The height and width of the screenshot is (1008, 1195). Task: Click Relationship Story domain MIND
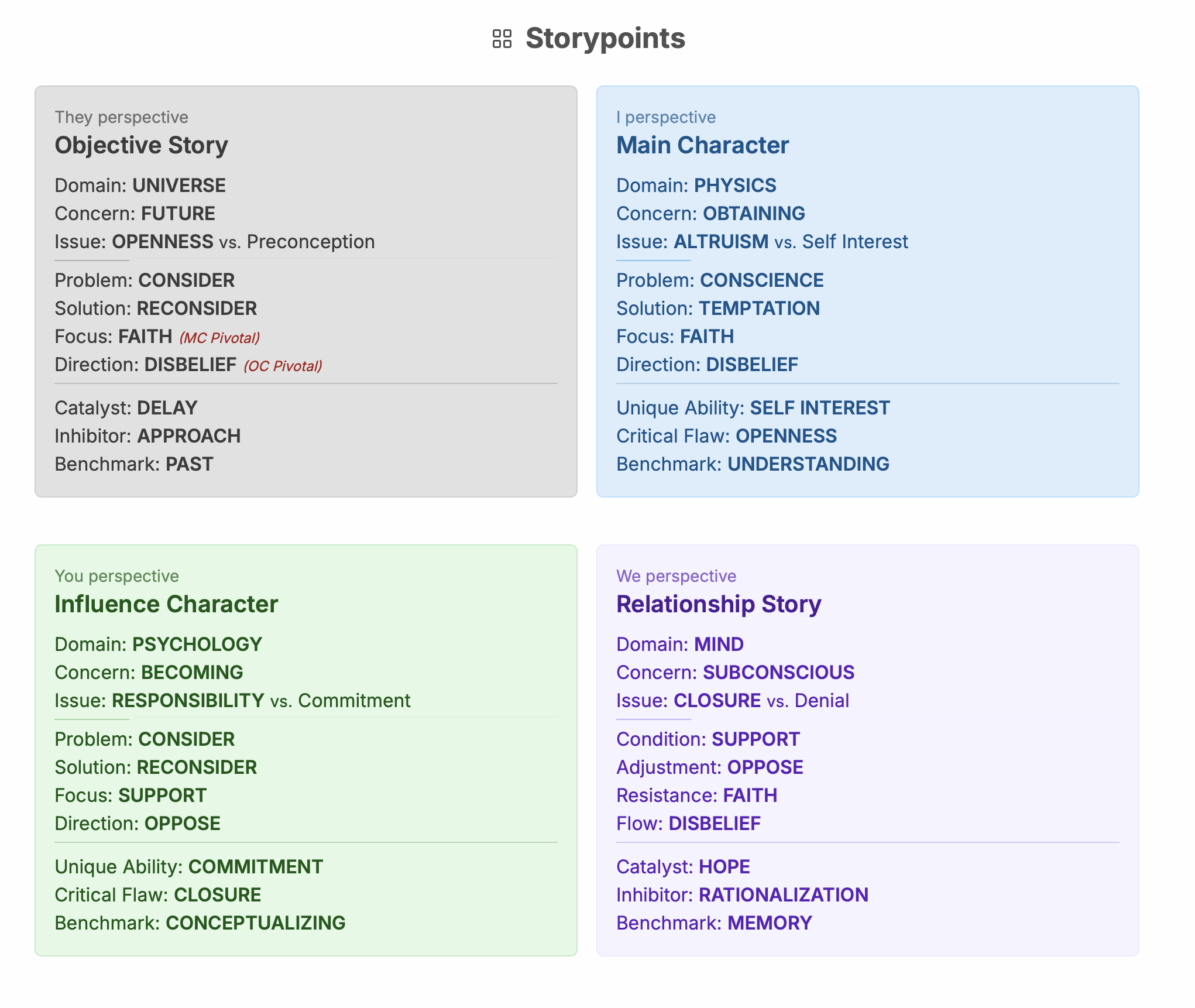[719, 644]
